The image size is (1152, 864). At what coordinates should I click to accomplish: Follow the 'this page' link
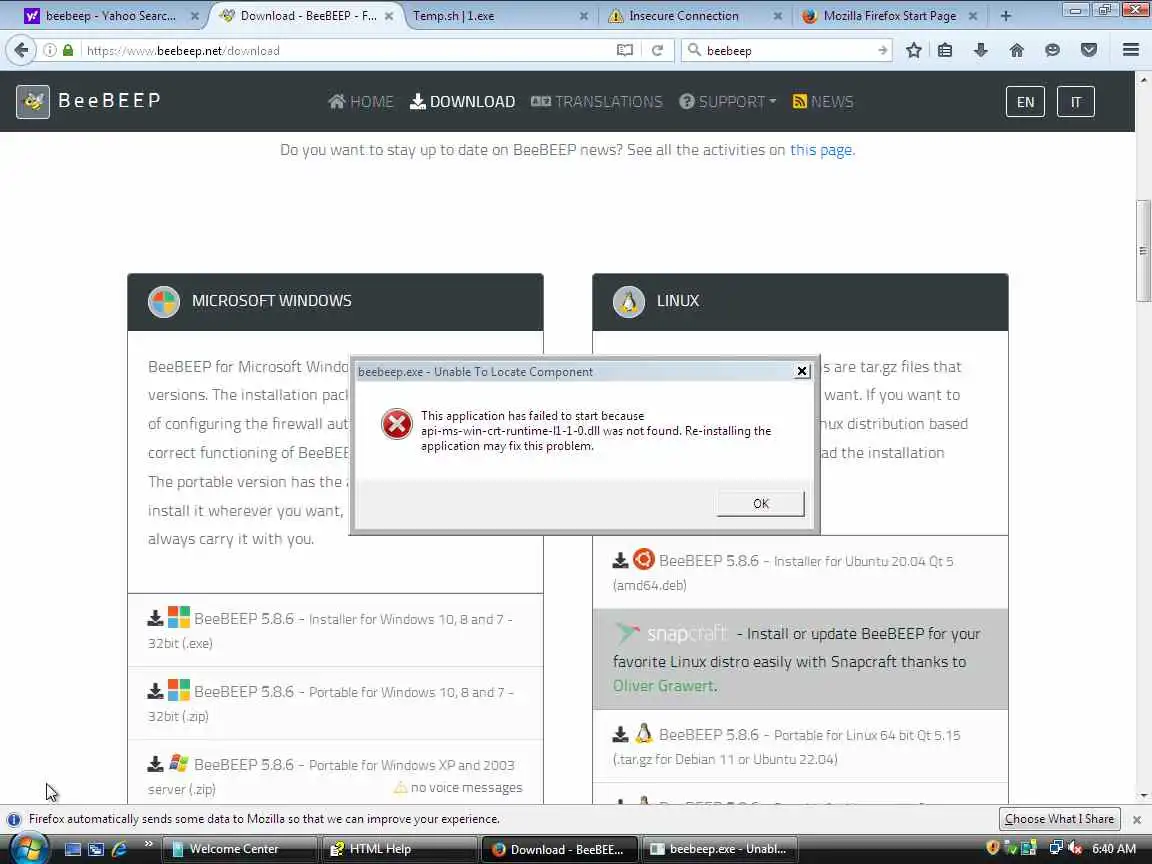821,150
